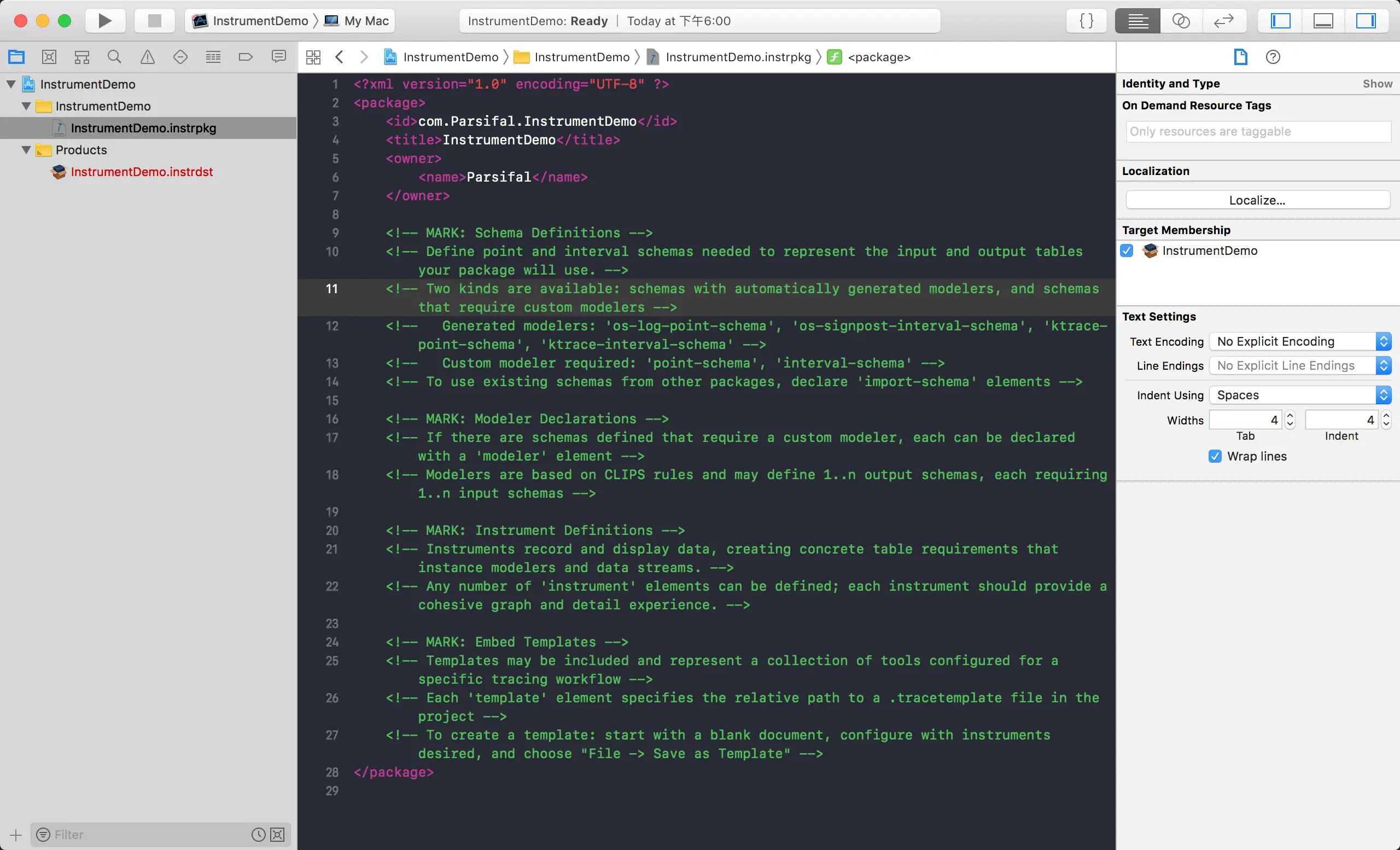Click the Run (play) button
The width and height of the screenshot is (1400, 850).
pos(105,21)
